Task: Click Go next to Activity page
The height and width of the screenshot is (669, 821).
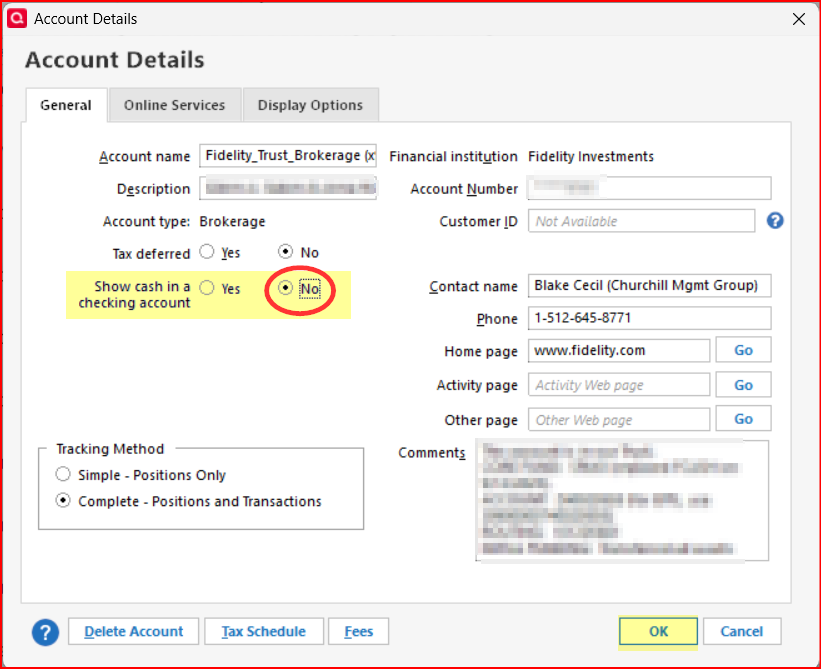Action: [744, 385]
